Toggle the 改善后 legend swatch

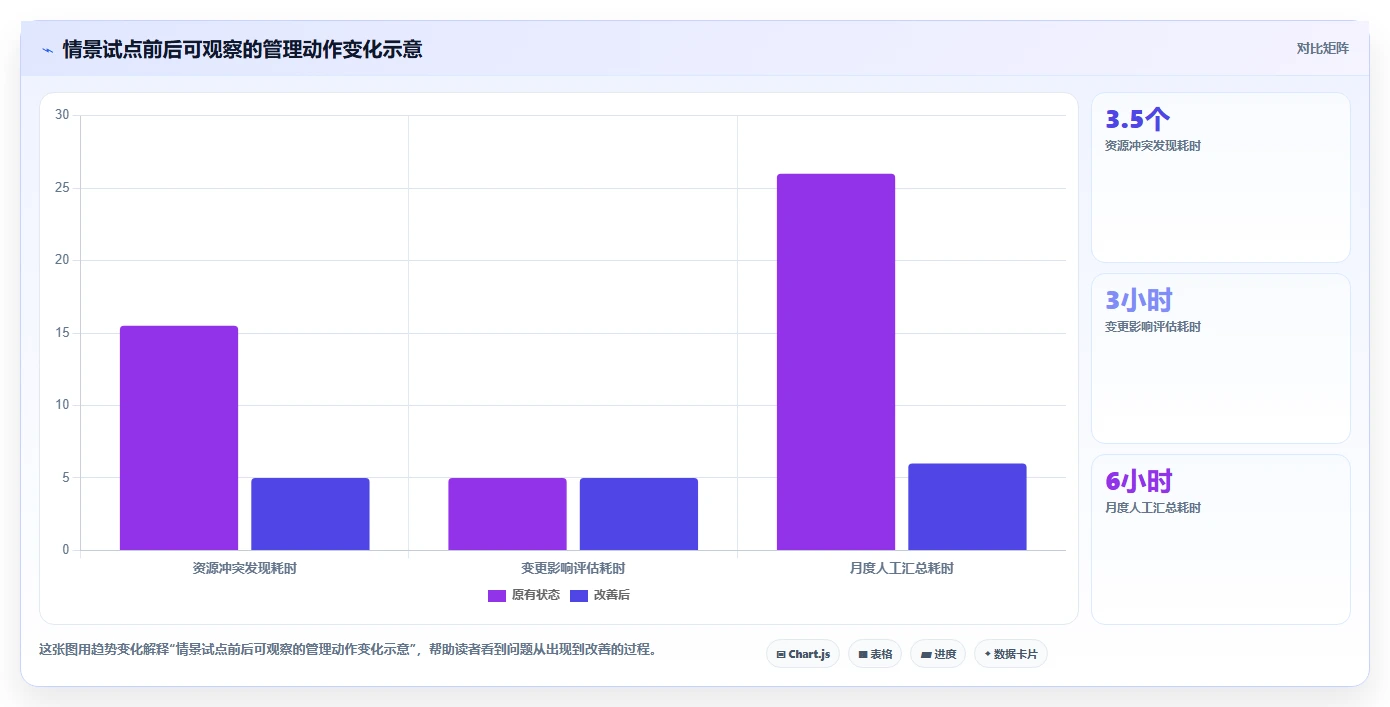[579, 595]
